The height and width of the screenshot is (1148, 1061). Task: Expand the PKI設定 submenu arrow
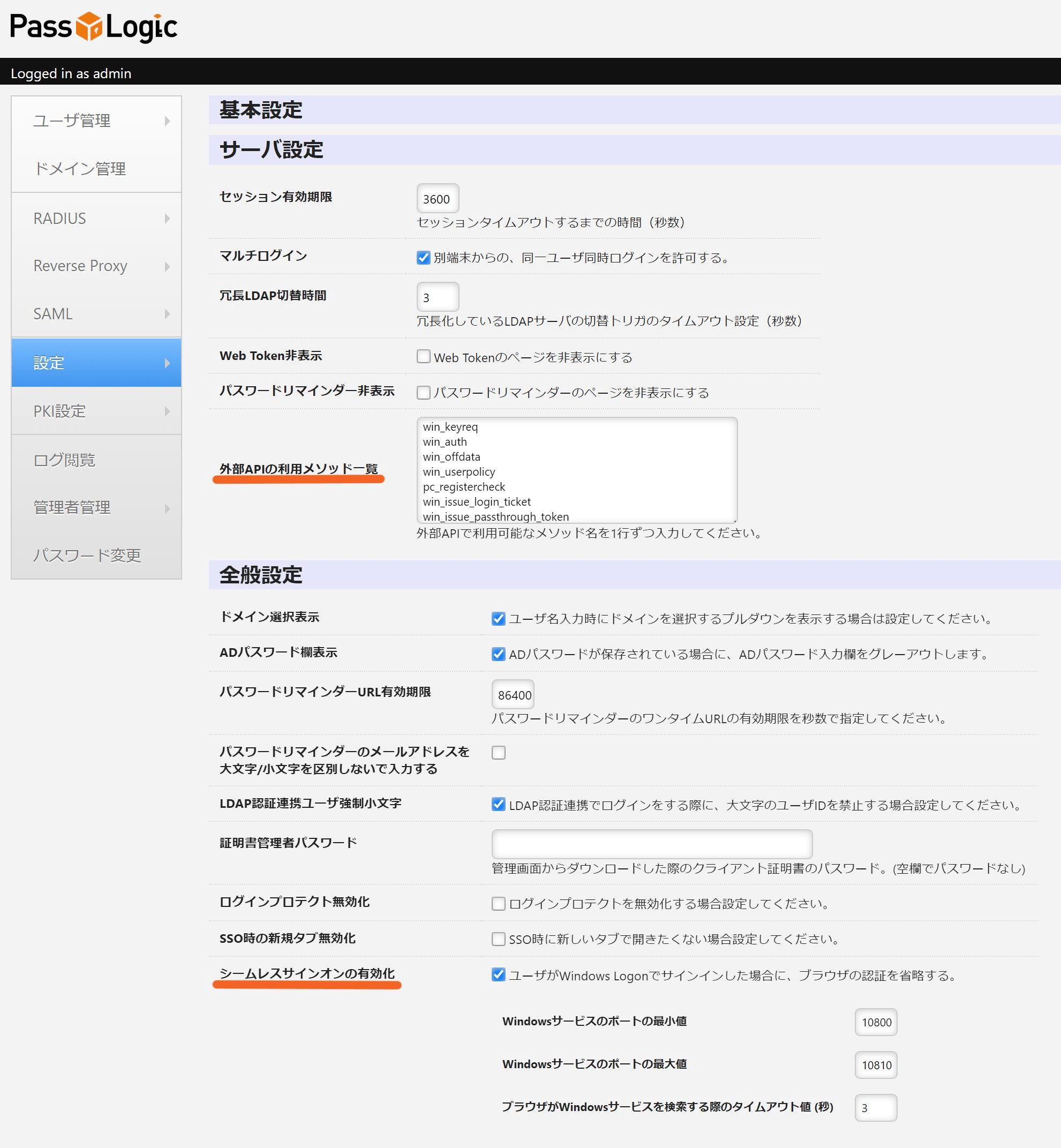click(167, 411)
